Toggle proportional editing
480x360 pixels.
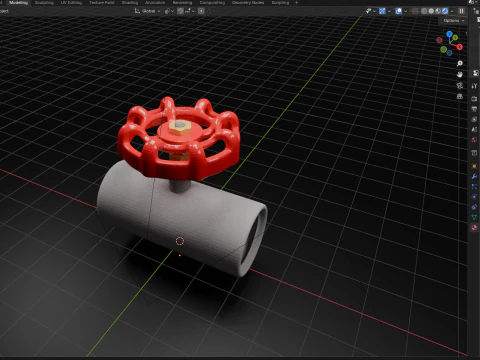point(201,11)
